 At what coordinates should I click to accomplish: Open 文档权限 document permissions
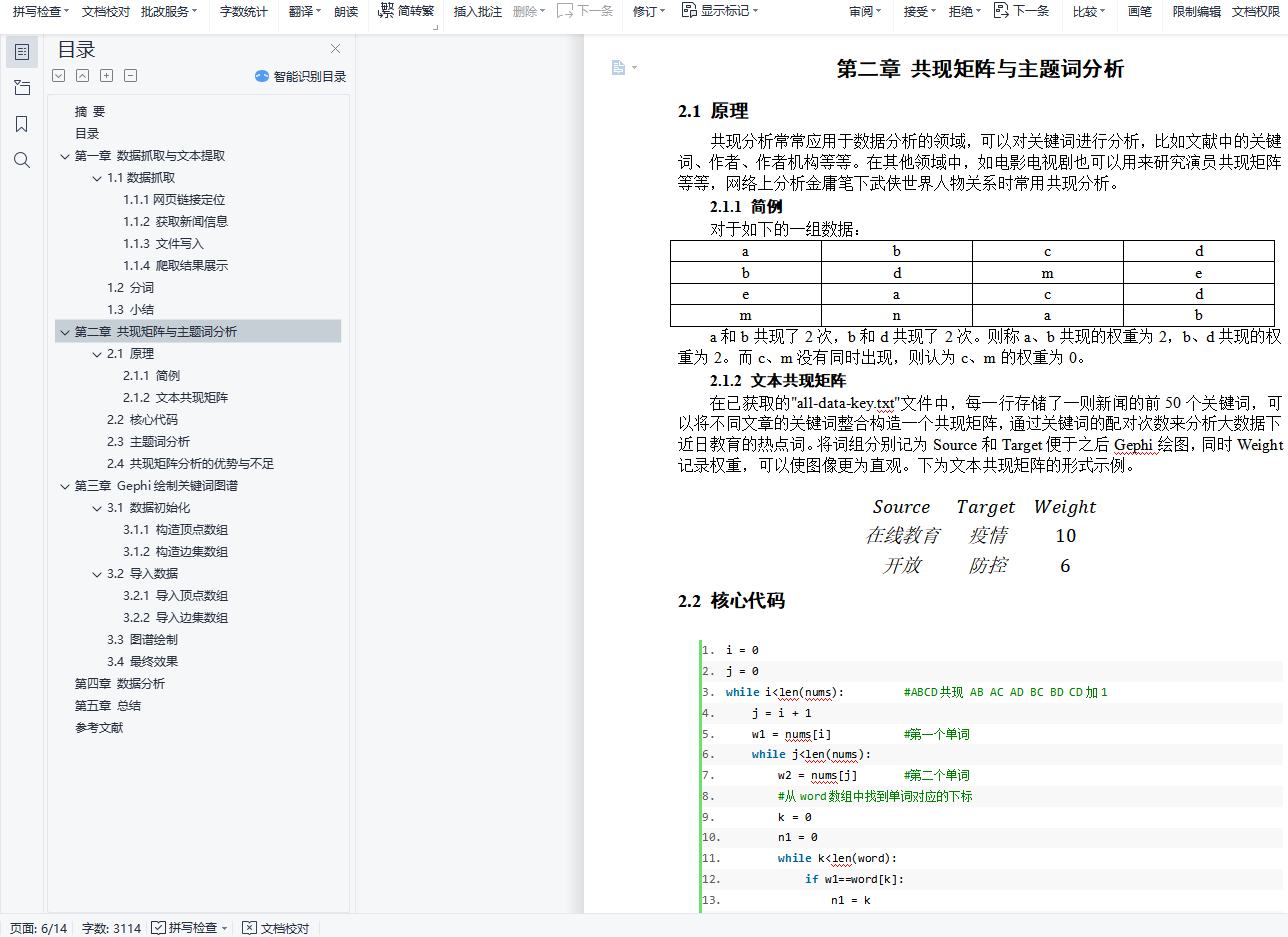1256,12
